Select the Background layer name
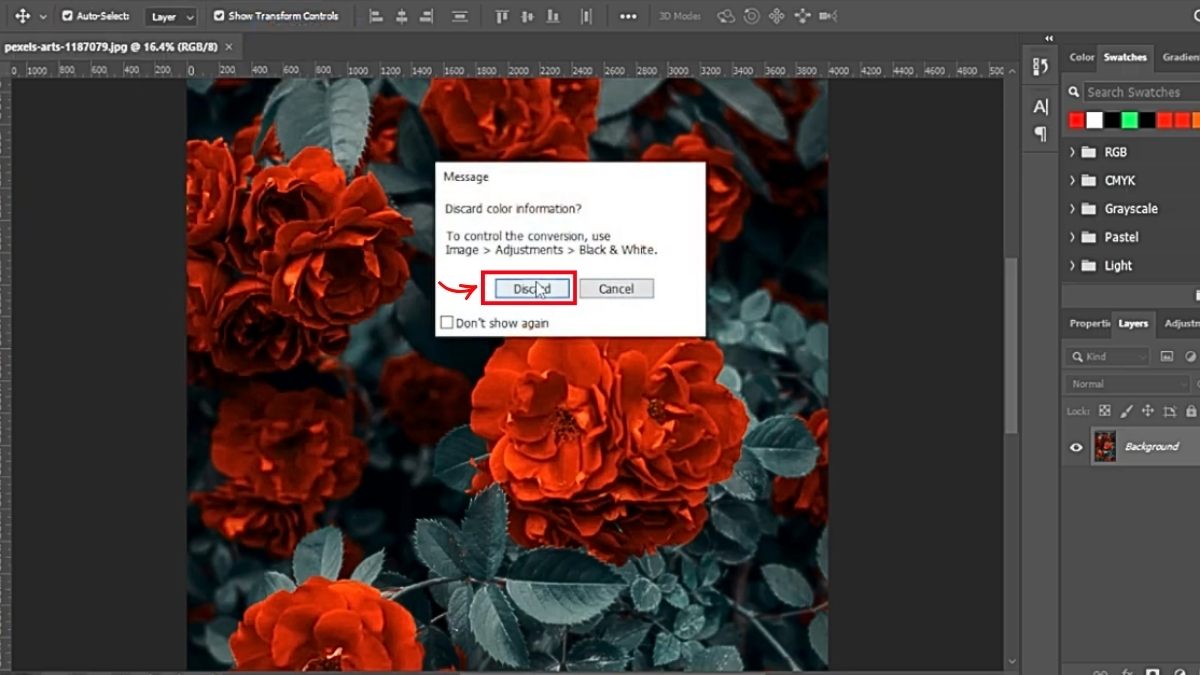 (x=1152, y=447)
